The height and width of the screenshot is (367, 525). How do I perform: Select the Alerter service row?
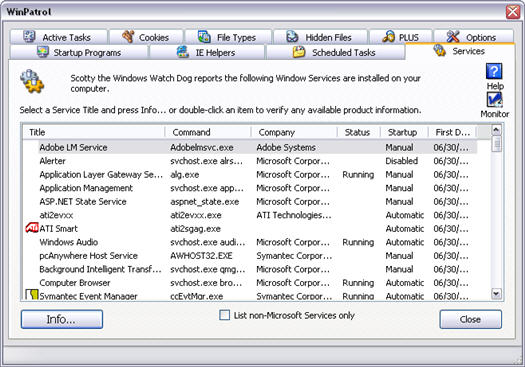click(x=250, y=161)
